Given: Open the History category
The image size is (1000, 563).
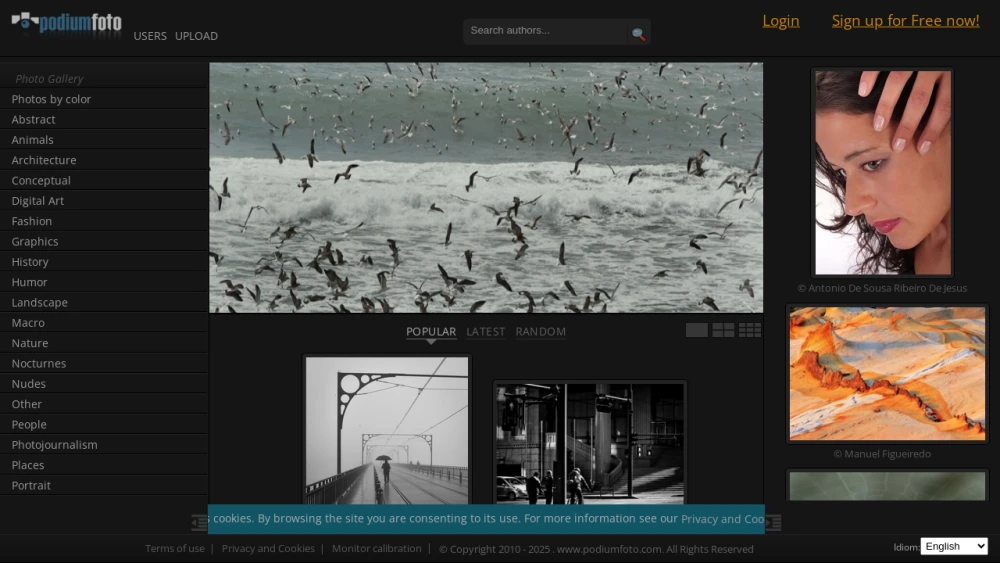Looking at the screenshot, I should click(104, 263).
